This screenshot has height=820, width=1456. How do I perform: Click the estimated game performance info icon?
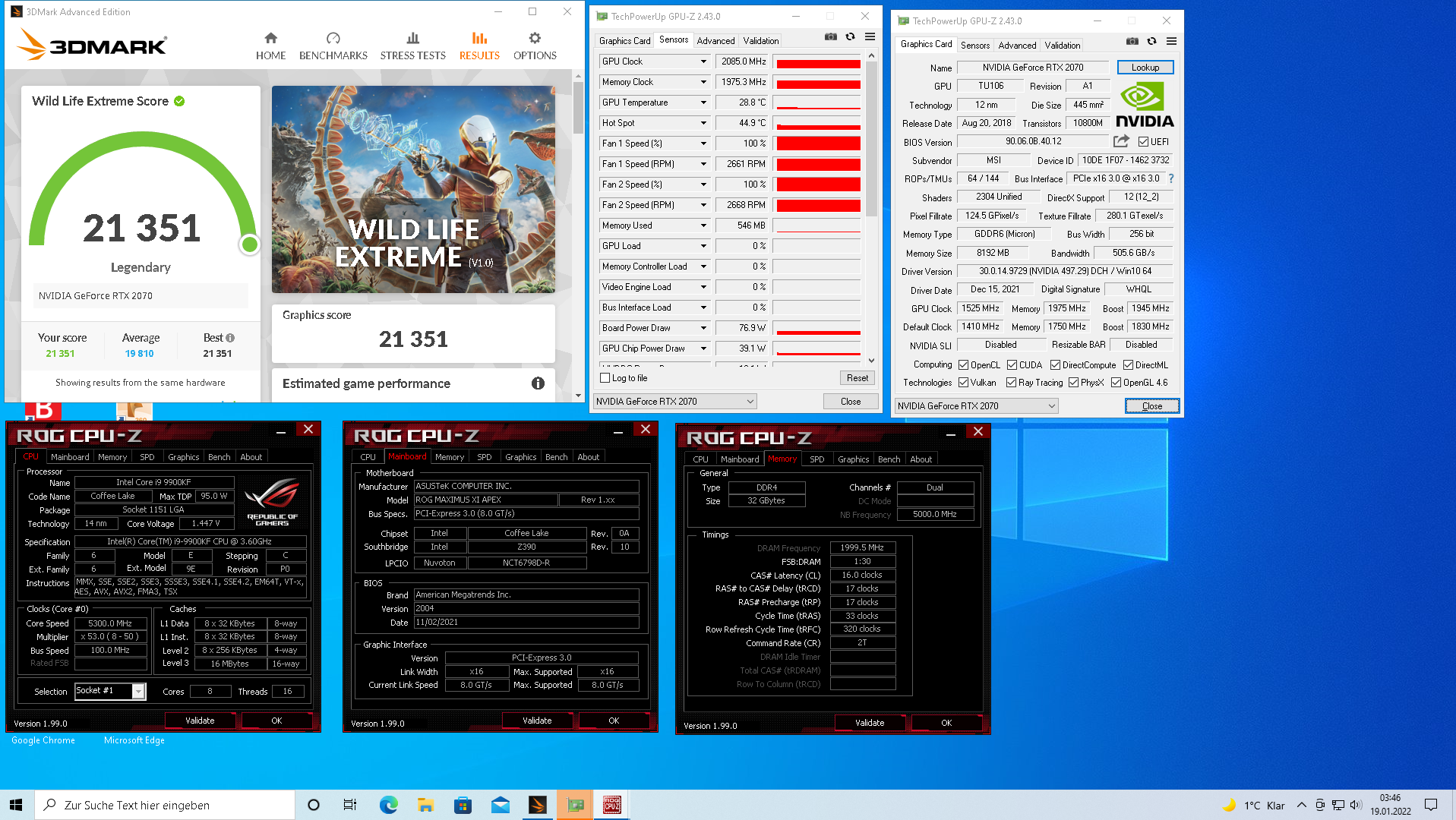[x=538, y=383]
